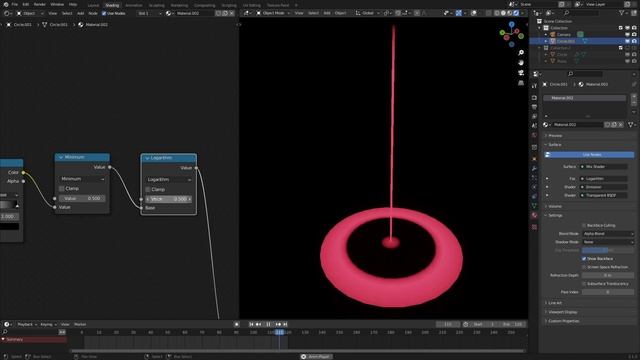Toggle Clamp checkbox on the Minimum node
Viewport: 640px width, 360px height.
pyautogui.click(x=62, y=189)
